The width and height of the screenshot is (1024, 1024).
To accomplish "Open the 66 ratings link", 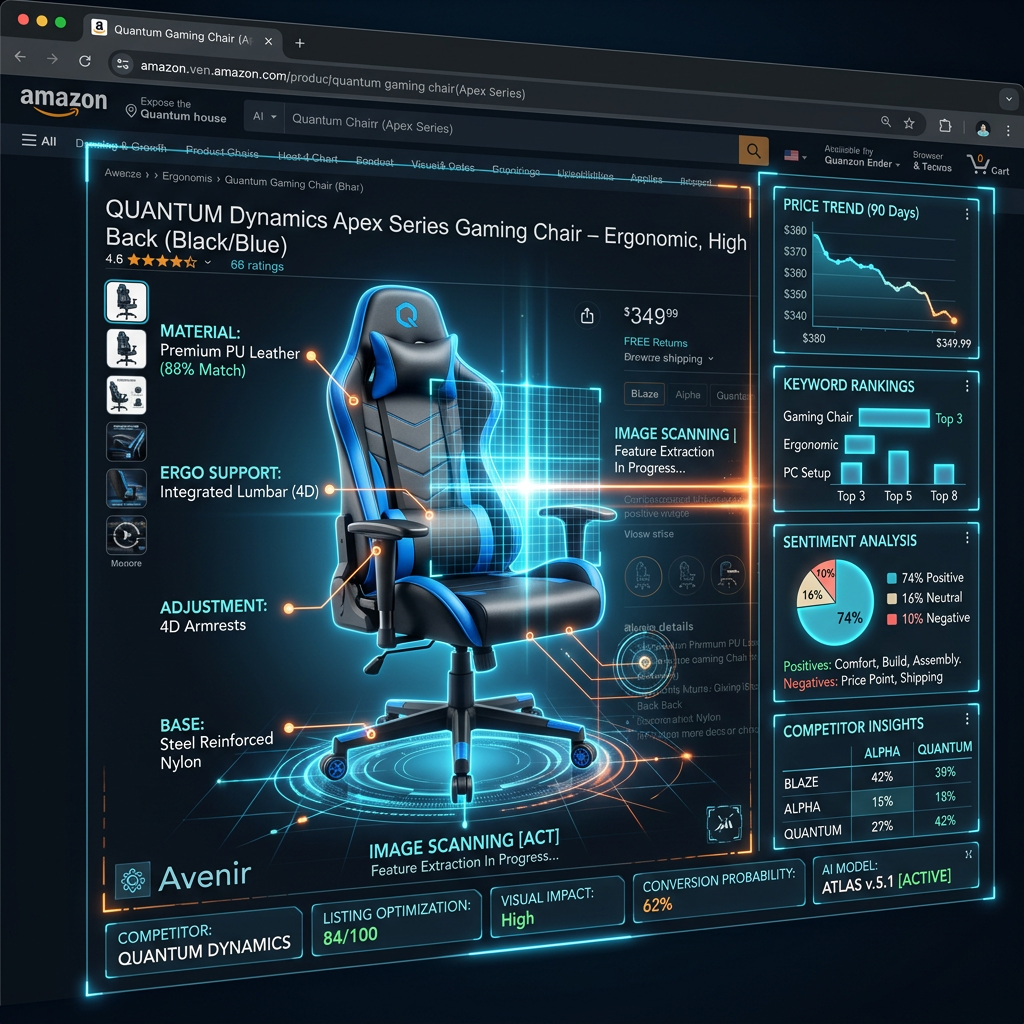I will pos(257,265).
